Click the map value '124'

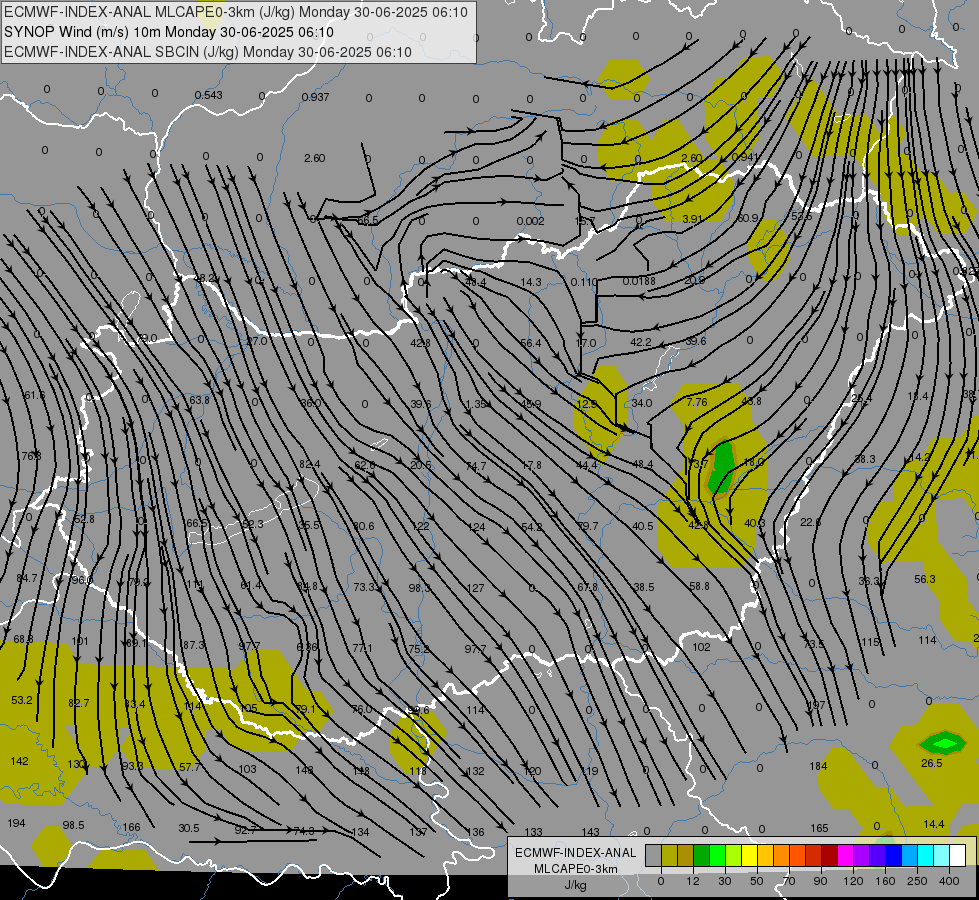476,527
